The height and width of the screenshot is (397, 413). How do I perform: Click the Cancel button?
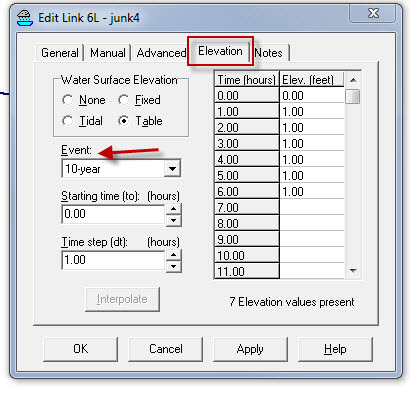coord(166,349)
